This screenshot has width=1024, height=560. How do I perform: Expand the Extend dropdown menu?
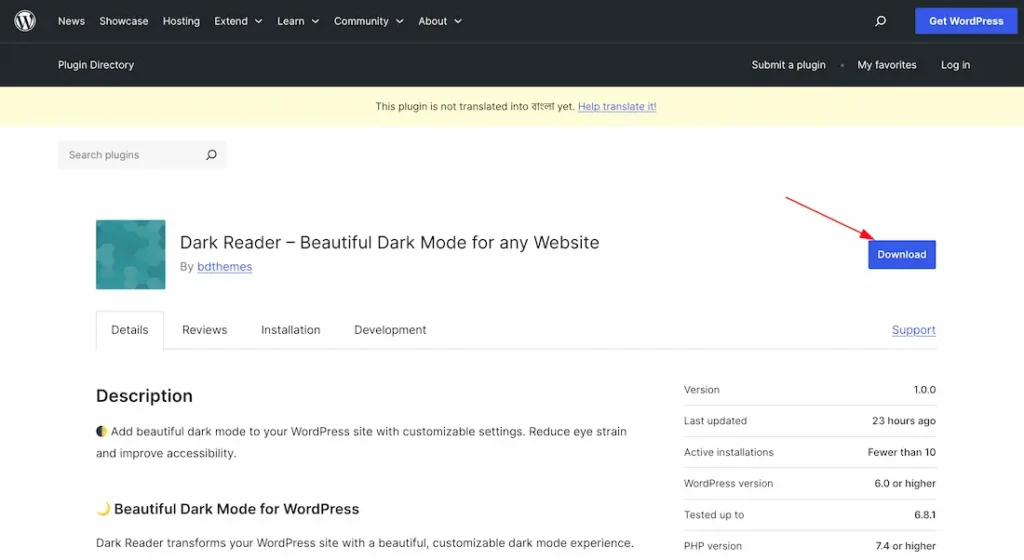point(238,21)
